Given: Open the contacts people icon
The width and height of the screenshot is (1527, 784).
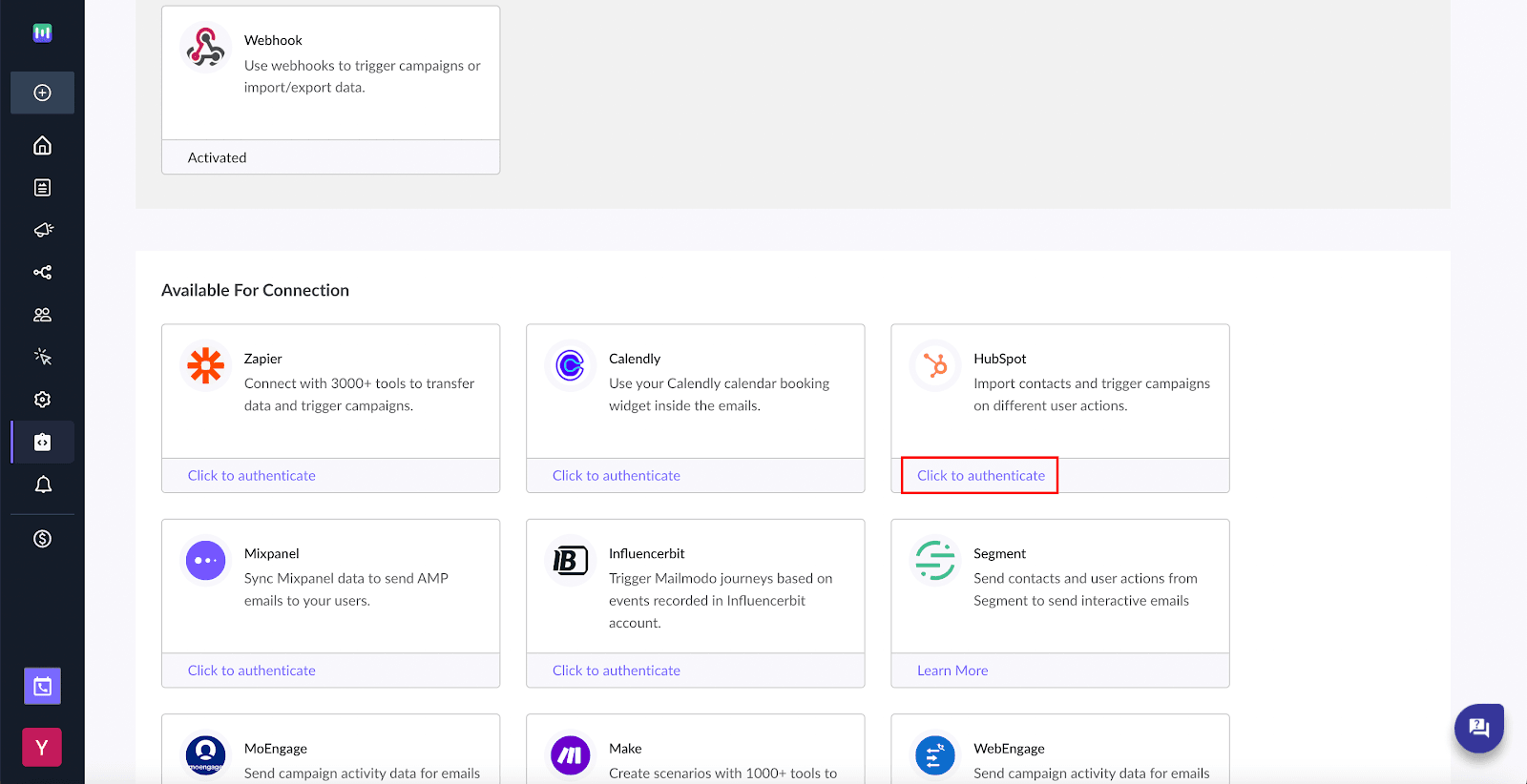Looking at the screenshot, I should pyautogui.click(x=42, y=315).
